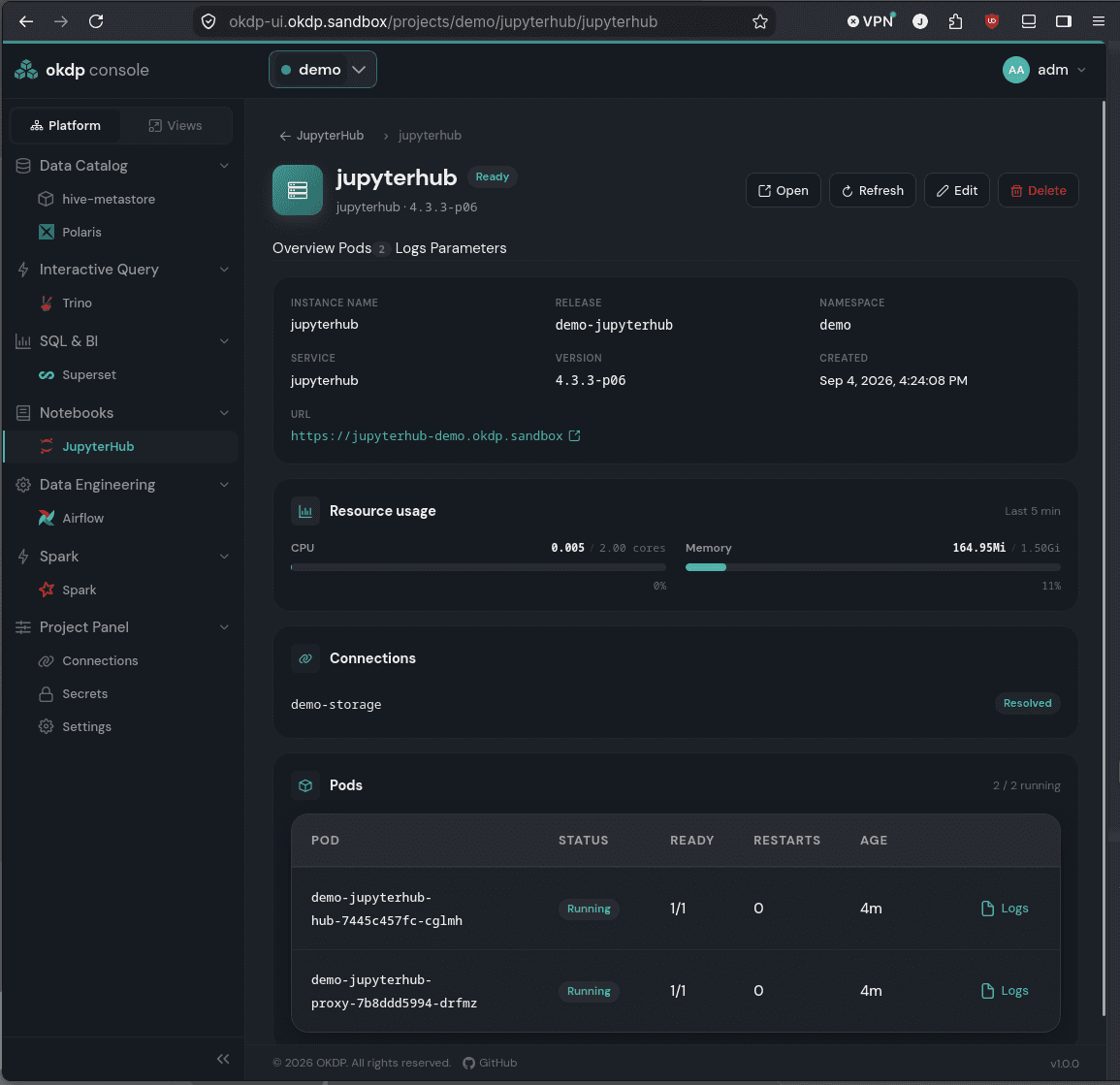Select Polaris in Data Catalog
This screenshot has height=1085, width=1120.
tap(81, 232)
